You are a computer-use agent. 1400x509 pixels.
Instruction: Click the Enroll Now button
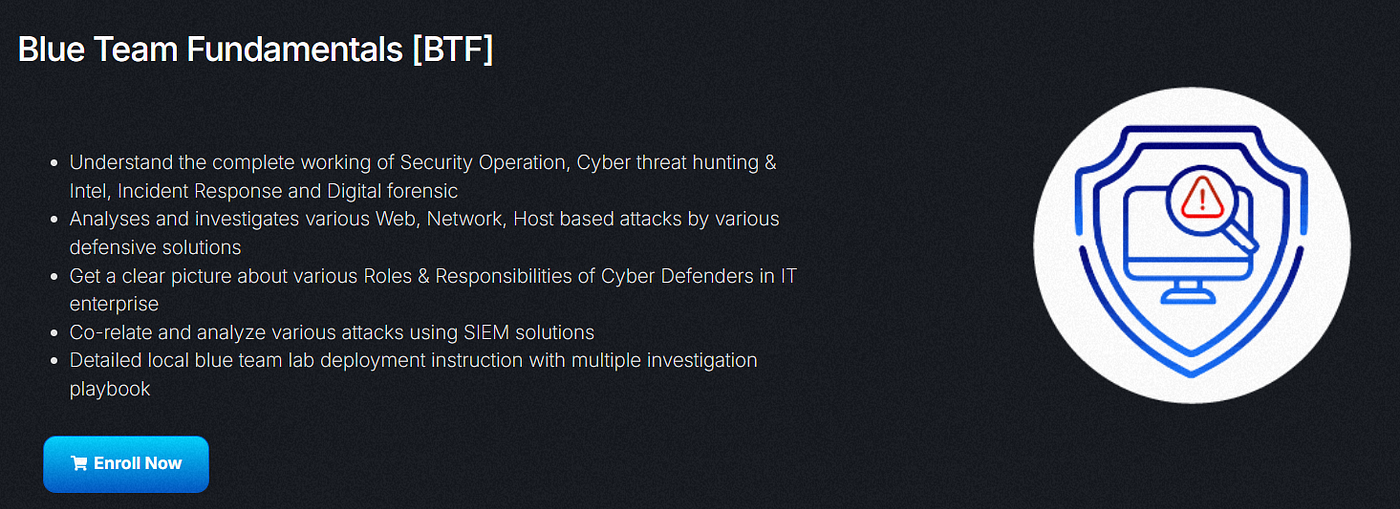tap(126, 464)
